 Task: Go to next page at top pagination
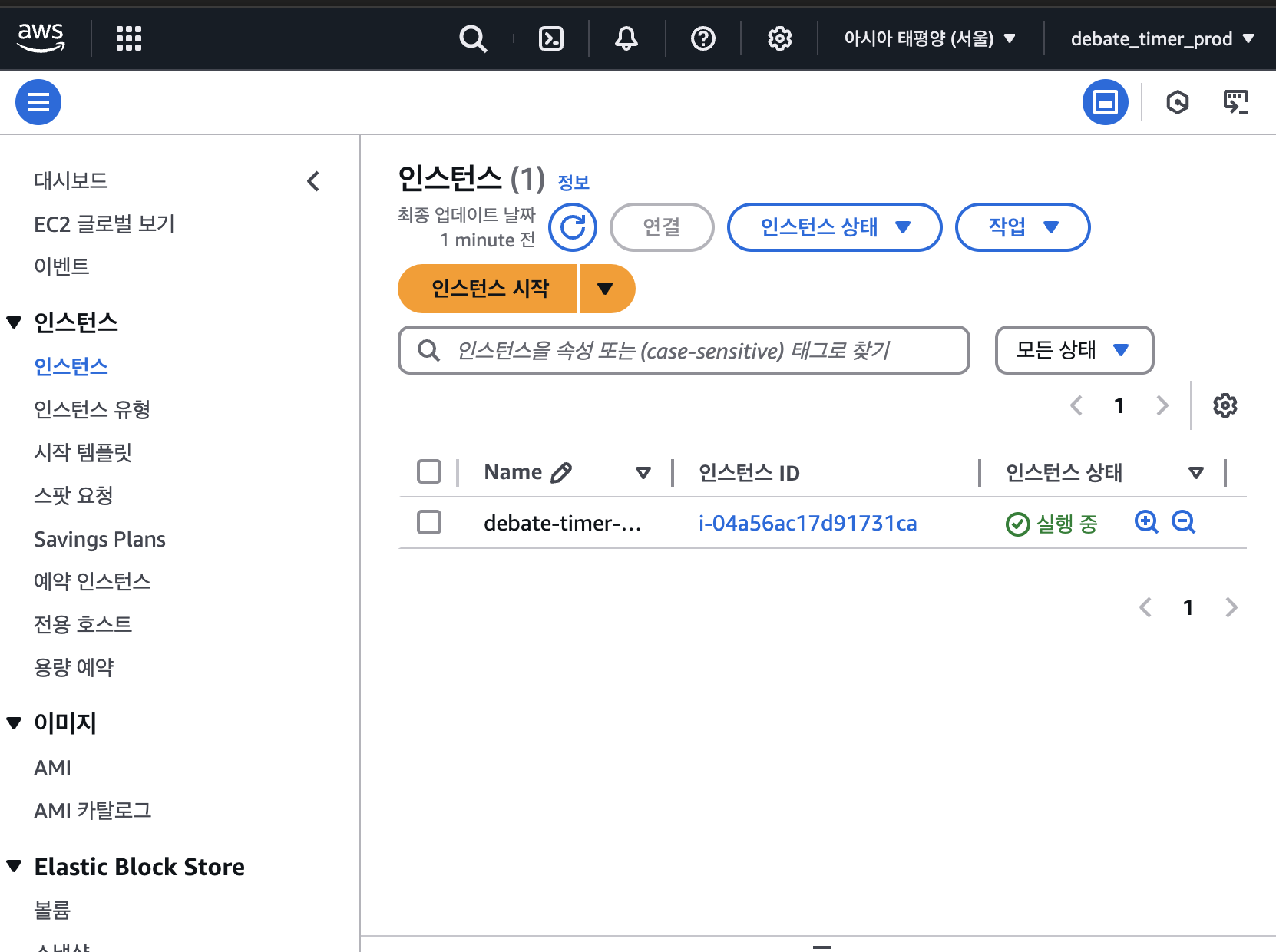pos(1162,405)
